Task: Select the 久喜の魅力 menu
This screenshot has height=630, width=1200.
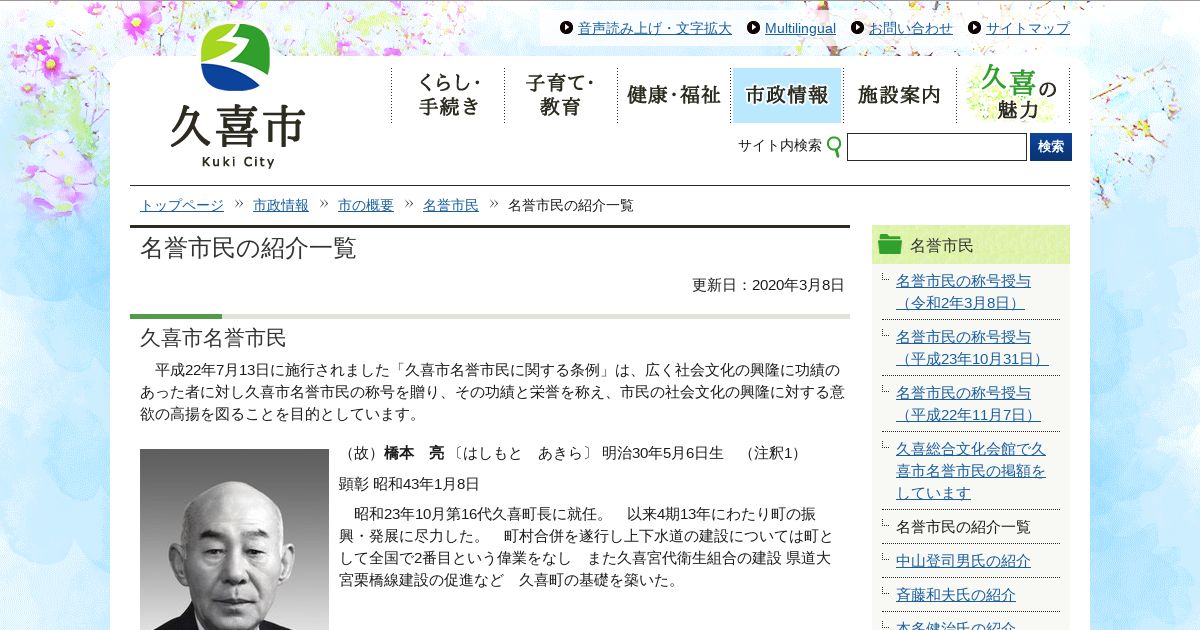Action: click(1013, 95)
